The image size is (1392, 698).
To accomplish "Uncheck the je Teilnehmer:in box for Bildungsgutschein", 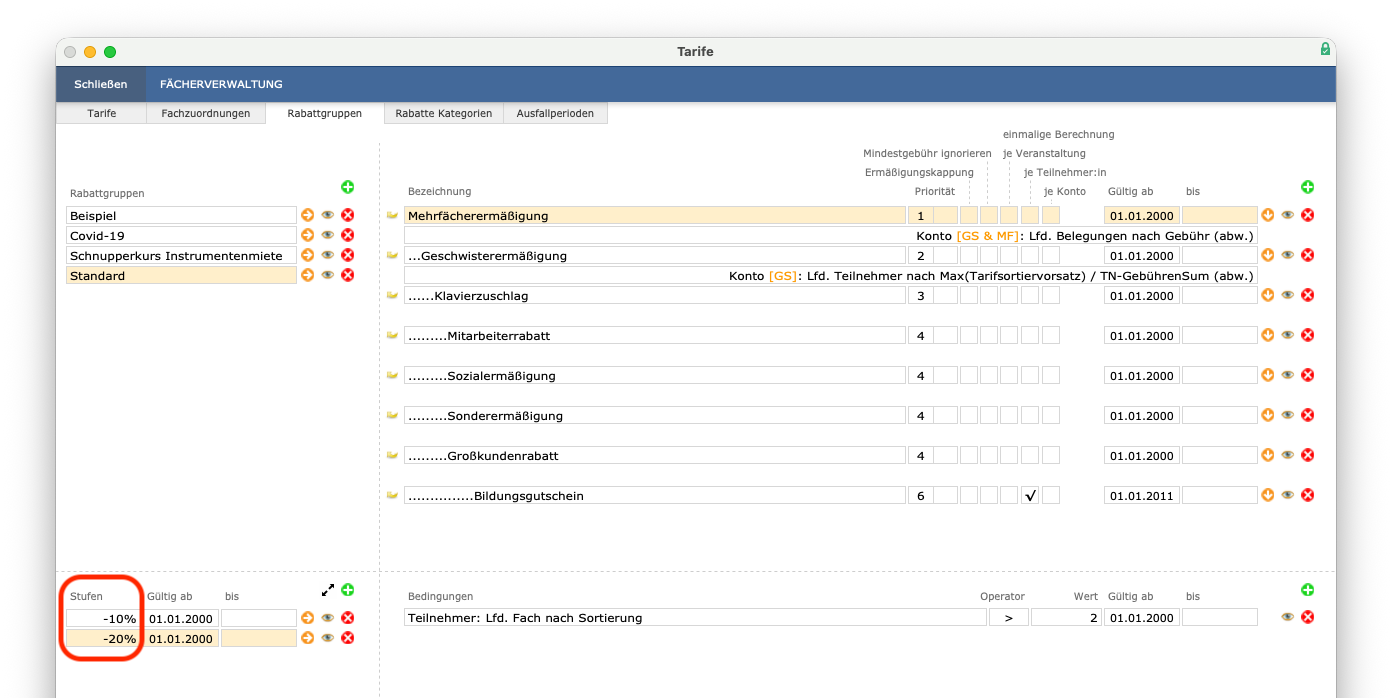I will click(x=1030, y=494).
